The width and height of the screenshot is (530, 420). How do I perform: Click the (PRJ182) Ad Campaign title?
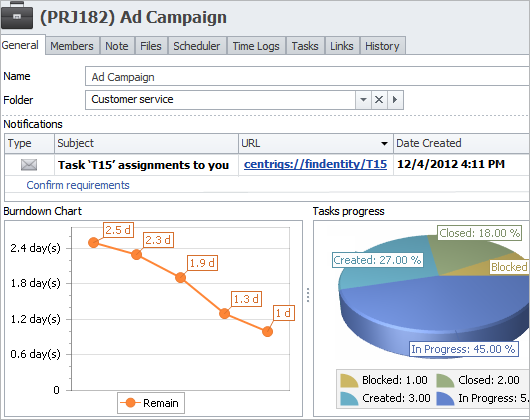(134, 17)
